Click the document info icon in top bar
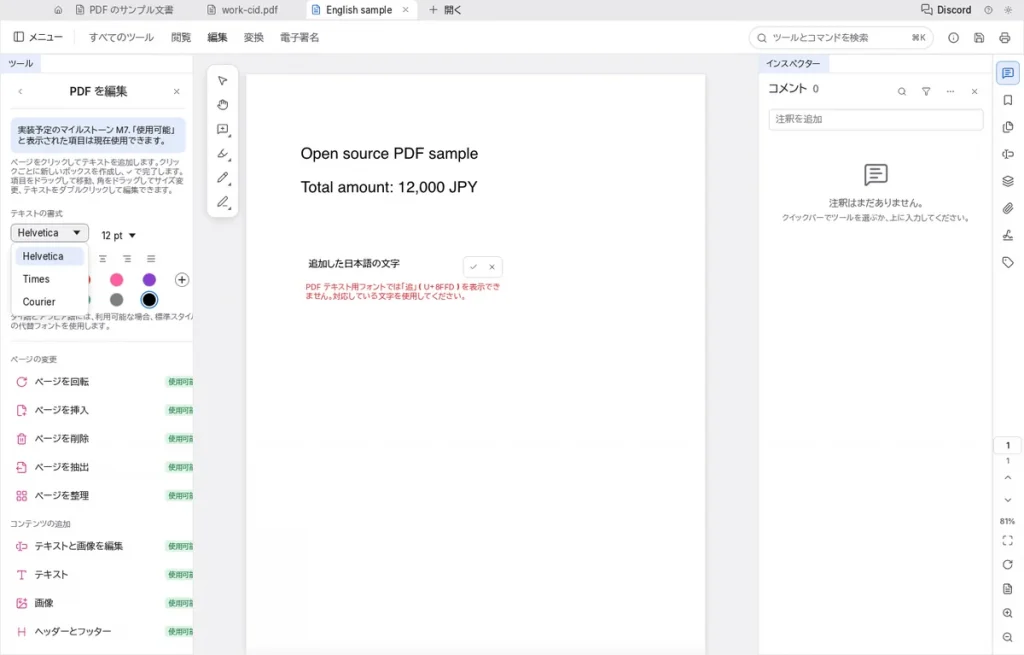Viewport: 1024px width, 655px height. point(953,38)
